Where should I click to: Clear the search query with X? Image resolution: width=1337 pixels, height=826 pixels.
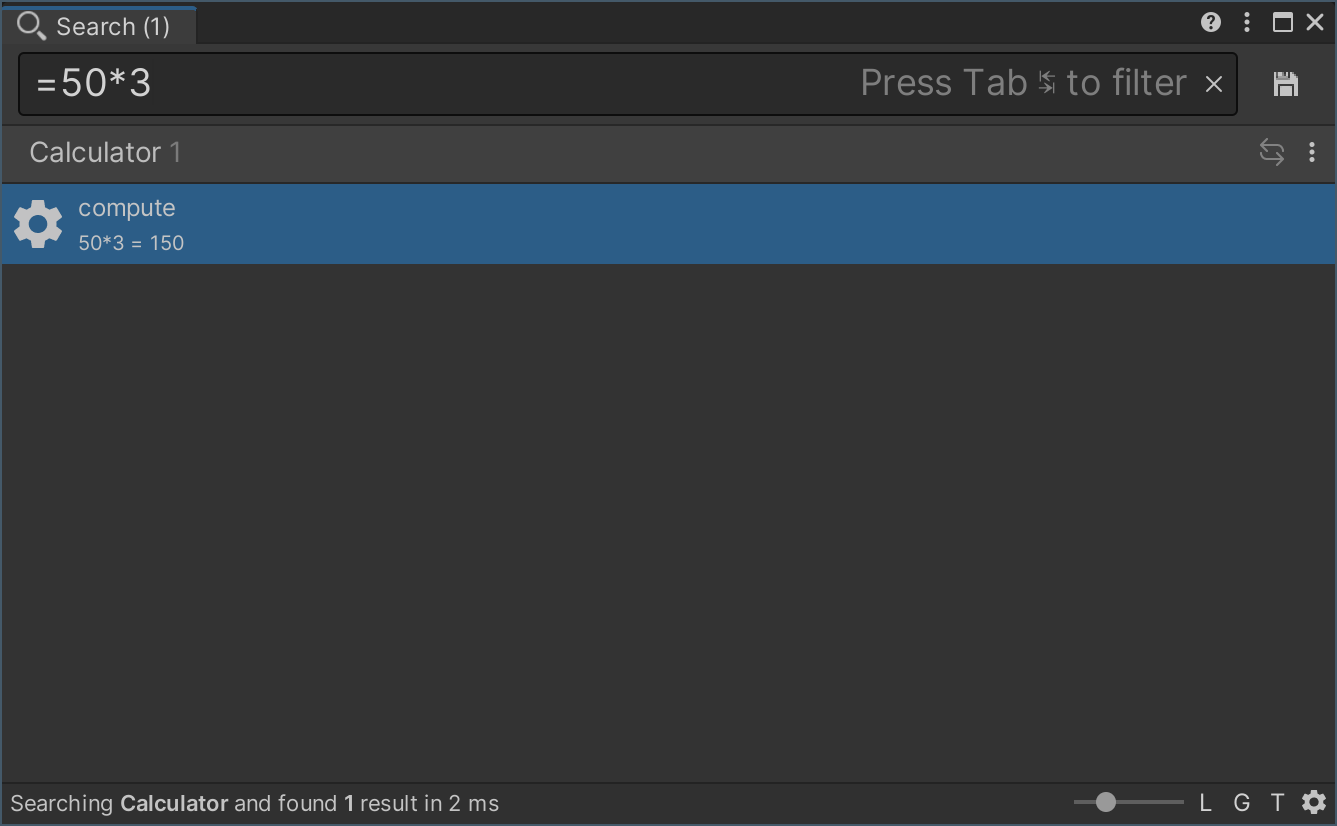pos(1214,85)
